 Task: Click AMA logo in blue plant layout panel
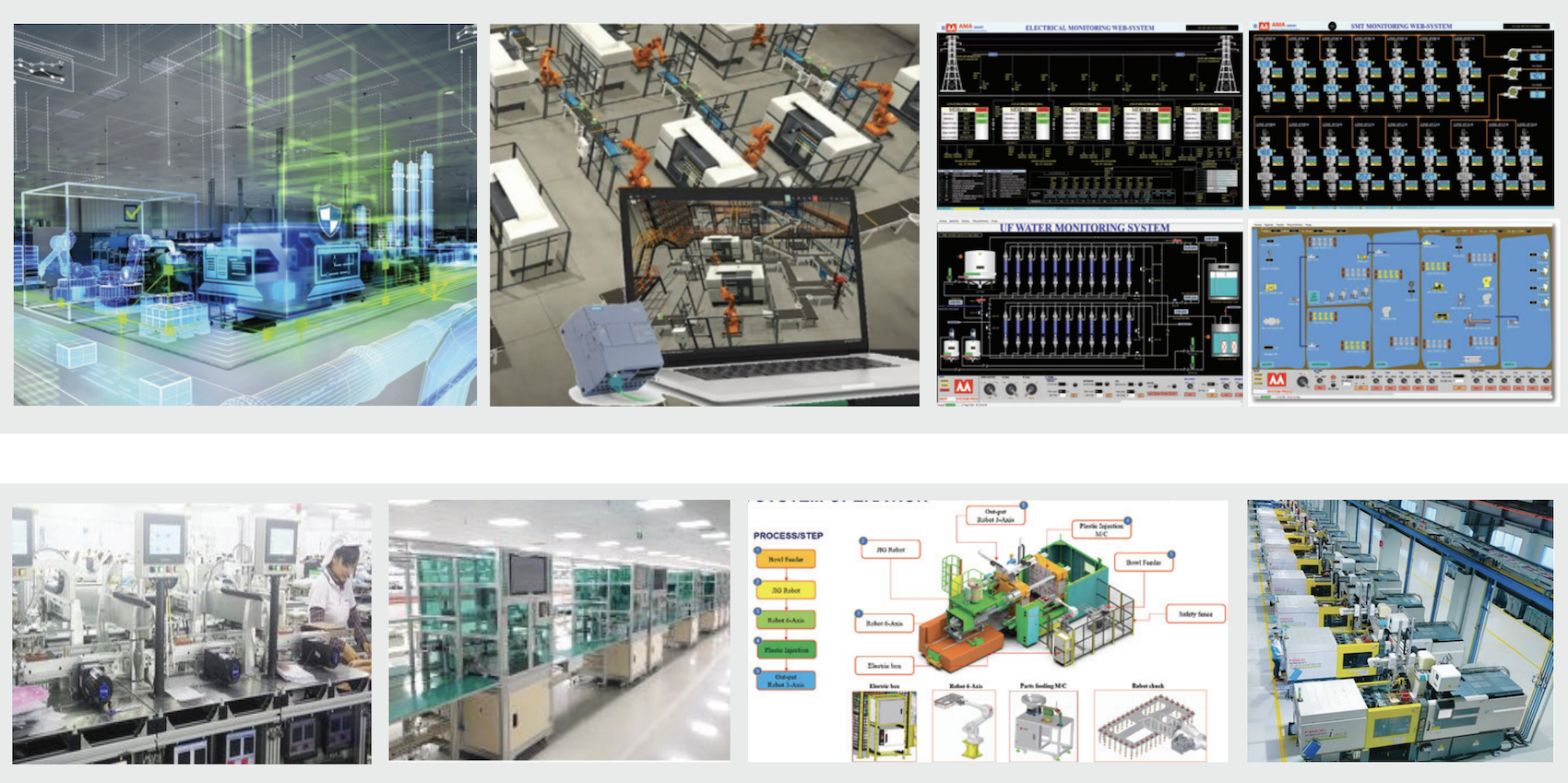[x=1276, y=380]
